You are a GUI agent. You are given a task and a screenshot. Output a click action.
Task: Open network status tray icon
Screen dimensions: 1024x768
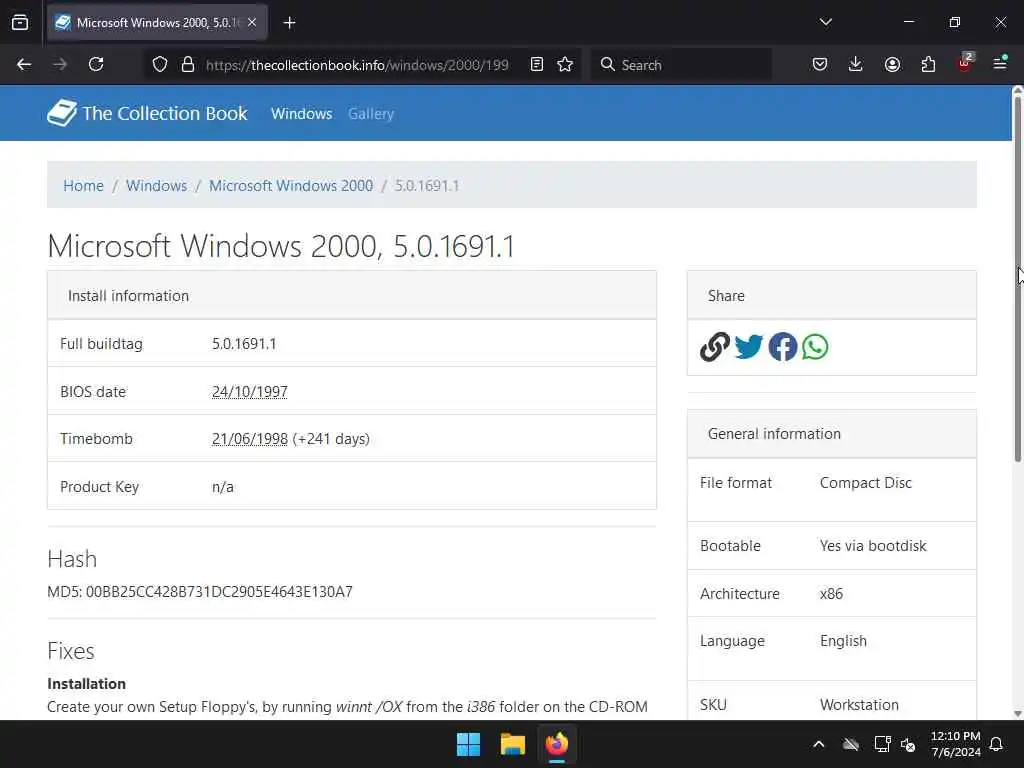[x=882, y=744]
